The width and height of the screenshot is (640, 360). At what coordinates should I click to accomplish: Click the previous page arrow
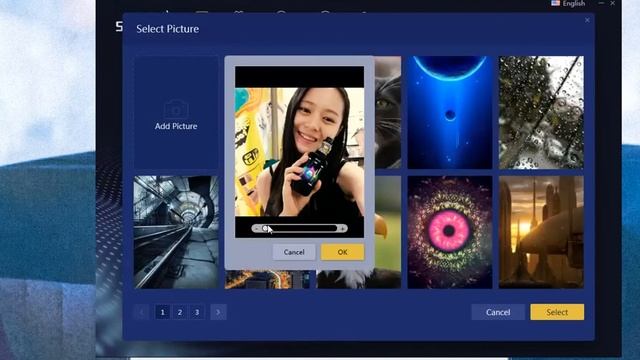click(141, 312)
